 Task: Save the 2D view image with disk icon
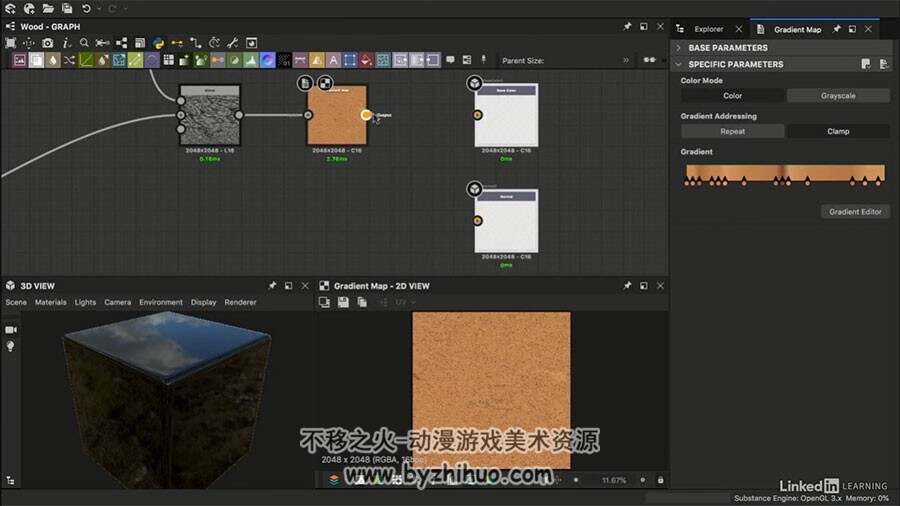coord(343,302)
